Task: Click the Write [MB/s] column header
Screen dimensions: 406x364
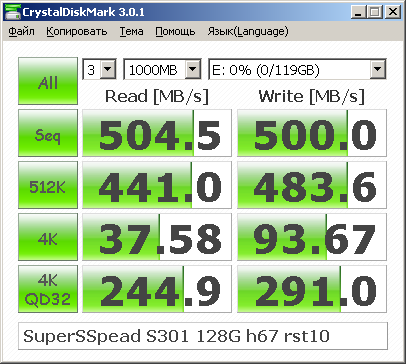Action: point(312,96)
